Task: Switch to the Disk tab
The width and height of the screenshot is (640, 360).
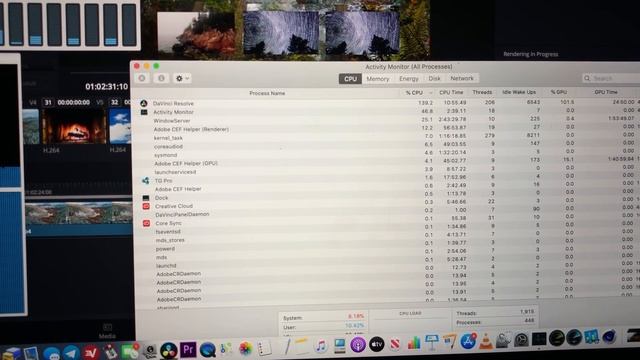Action: (x=434, y=78)
